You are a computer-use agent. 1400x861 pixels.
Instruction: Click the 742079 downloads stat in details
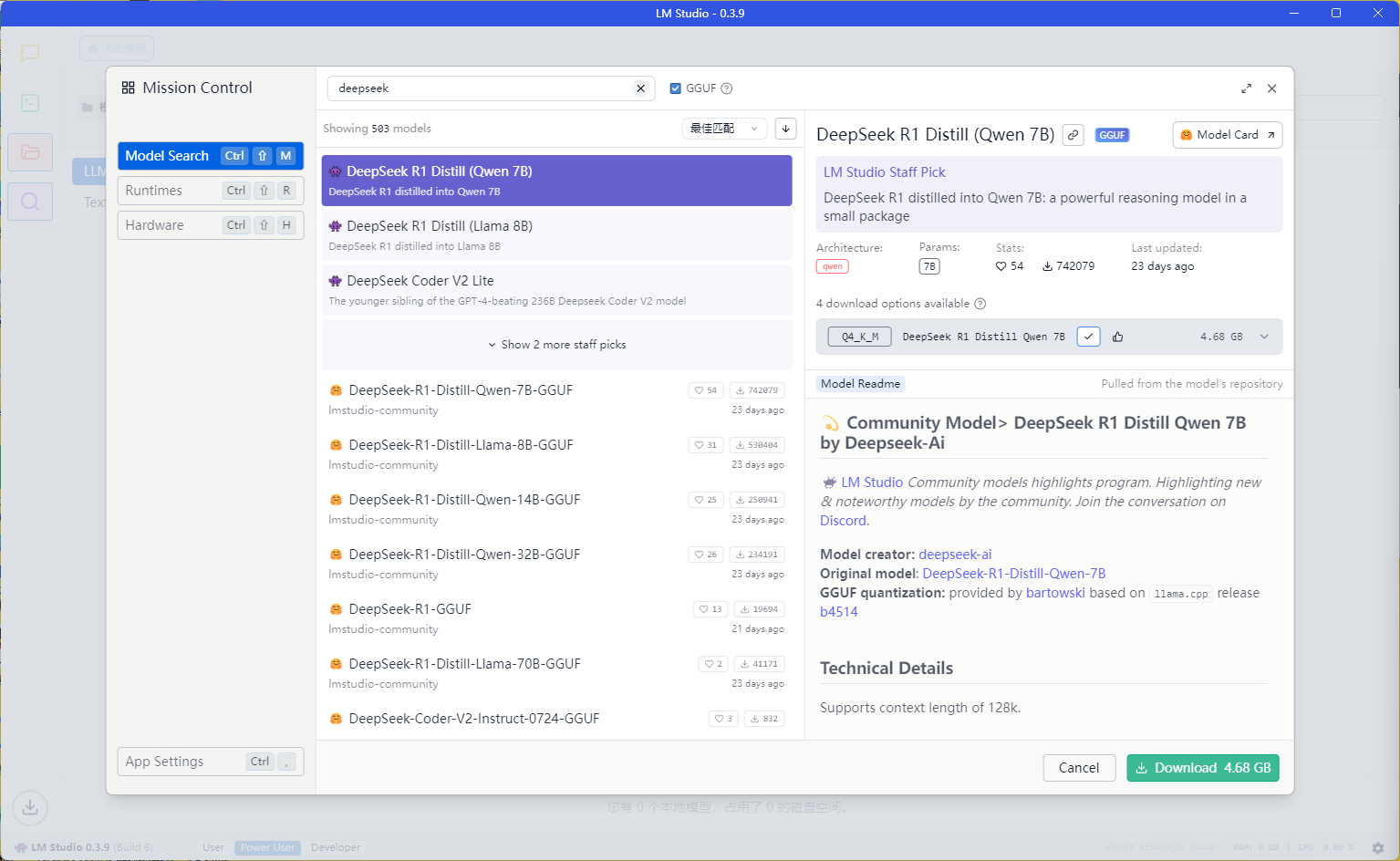point(1069,266)
